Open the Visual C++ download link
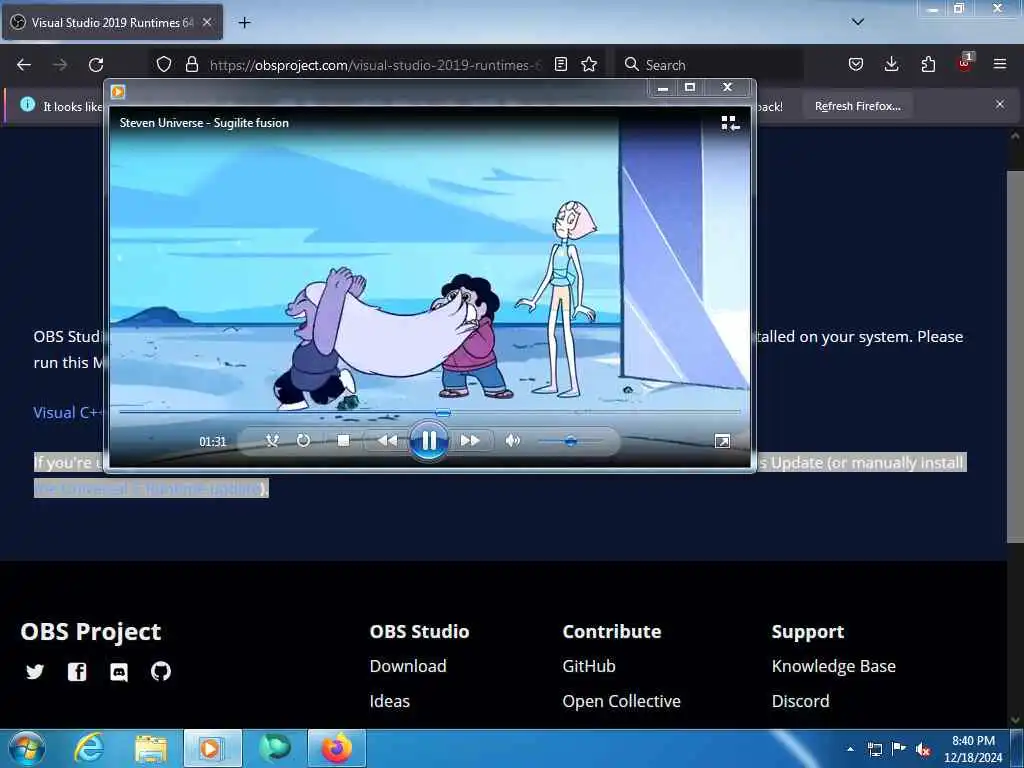This screenshot has height=768, width=1024. (68, 413)
